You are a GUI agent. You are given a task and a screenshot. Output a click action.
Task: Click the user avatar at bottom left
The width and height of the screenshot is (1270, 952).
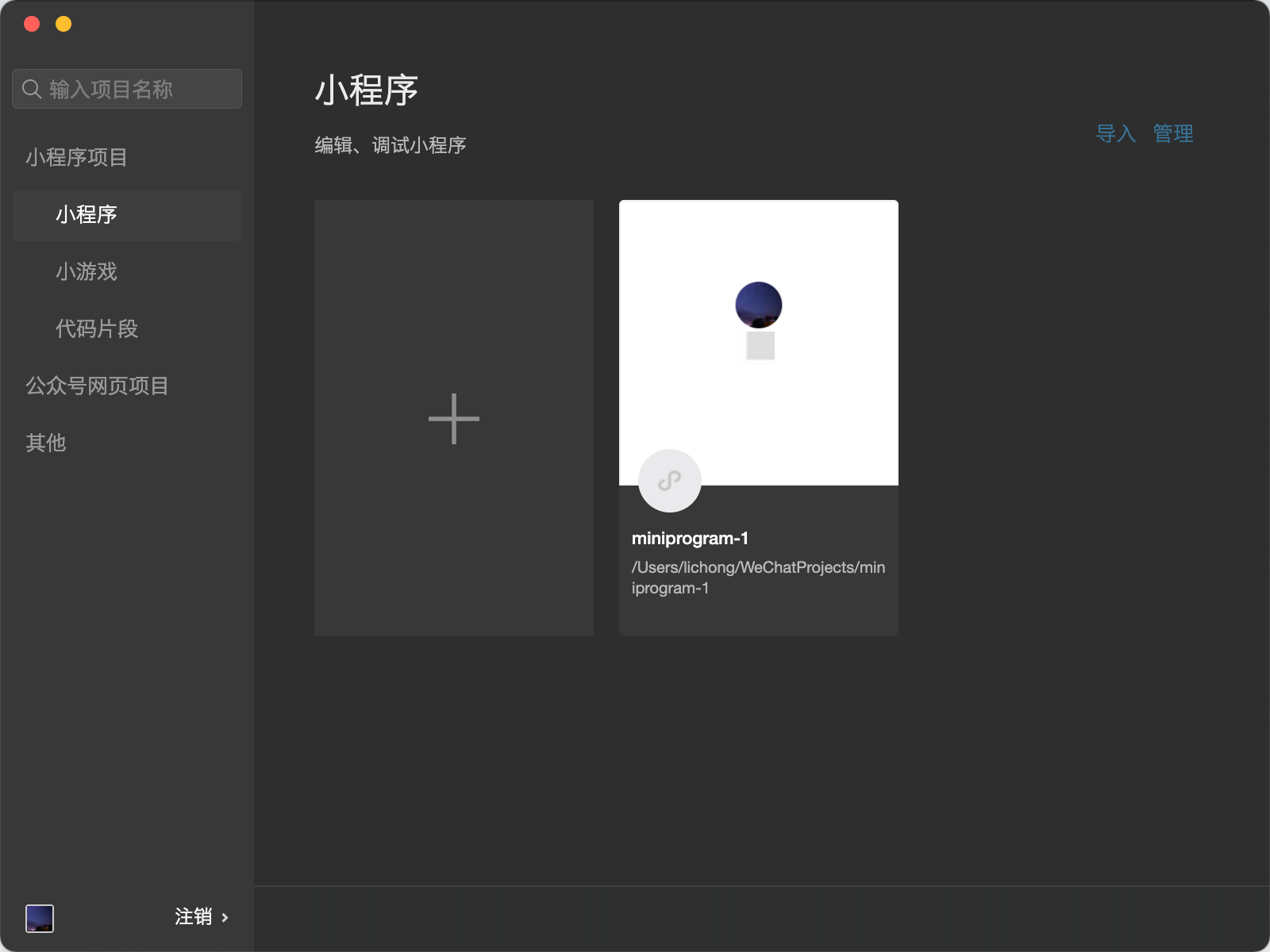pyautogui.click(x=40, y=917)
